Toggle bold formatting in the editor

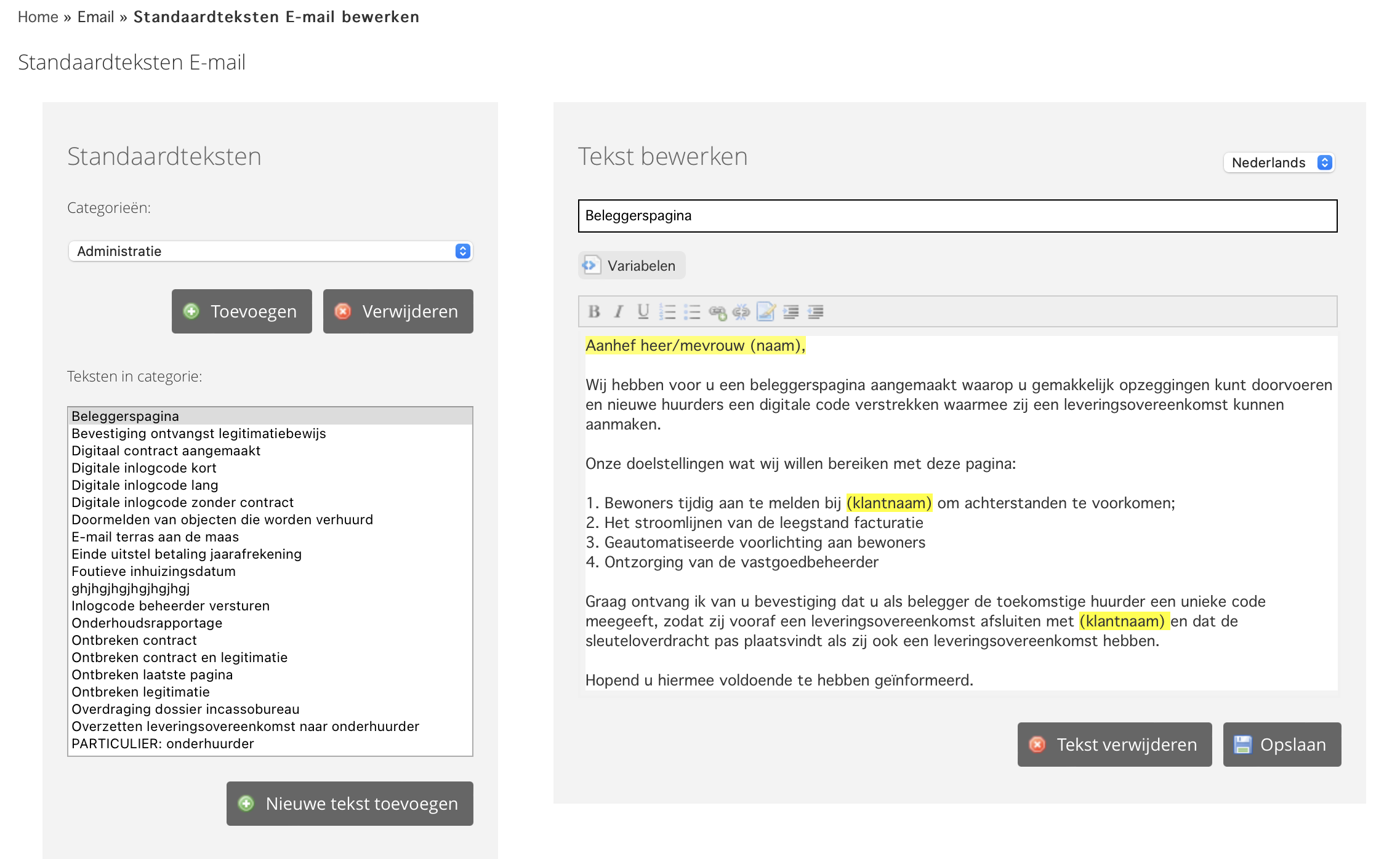pos(594,312)
